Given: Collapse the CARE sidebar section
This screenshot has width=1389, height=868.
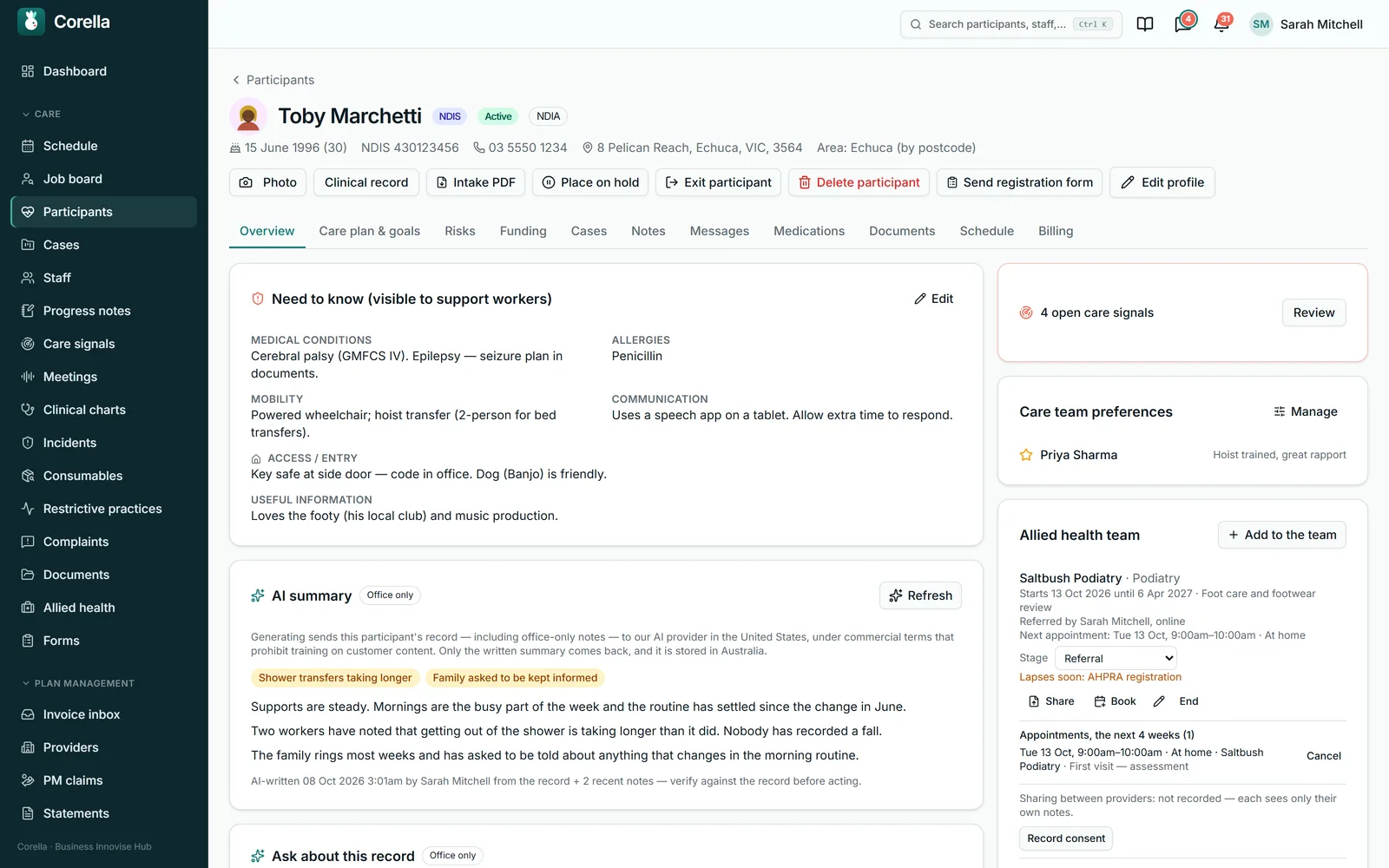Looking at the screenshot, I should tap(41, 114).
